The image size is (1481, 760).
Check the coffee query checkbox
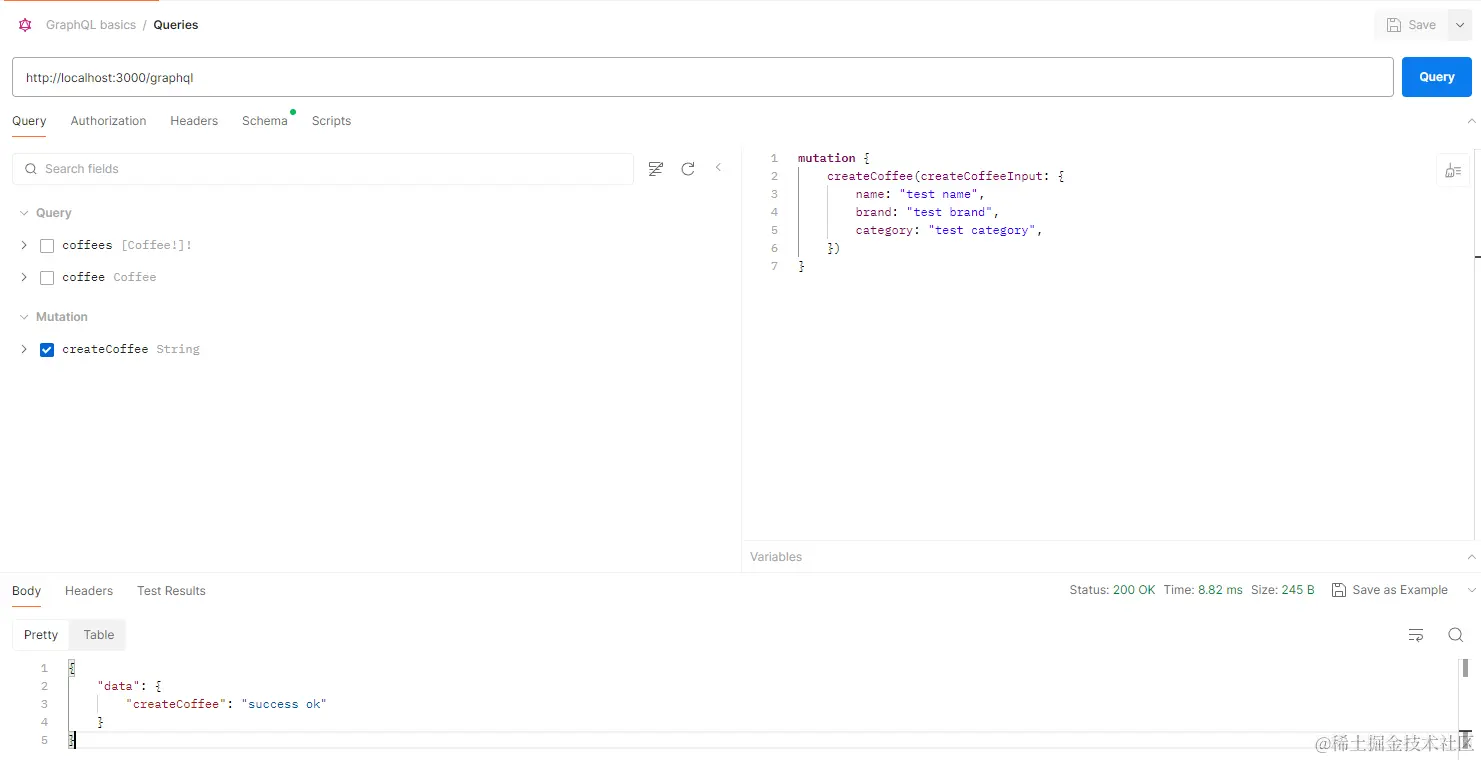coord(47,278)
